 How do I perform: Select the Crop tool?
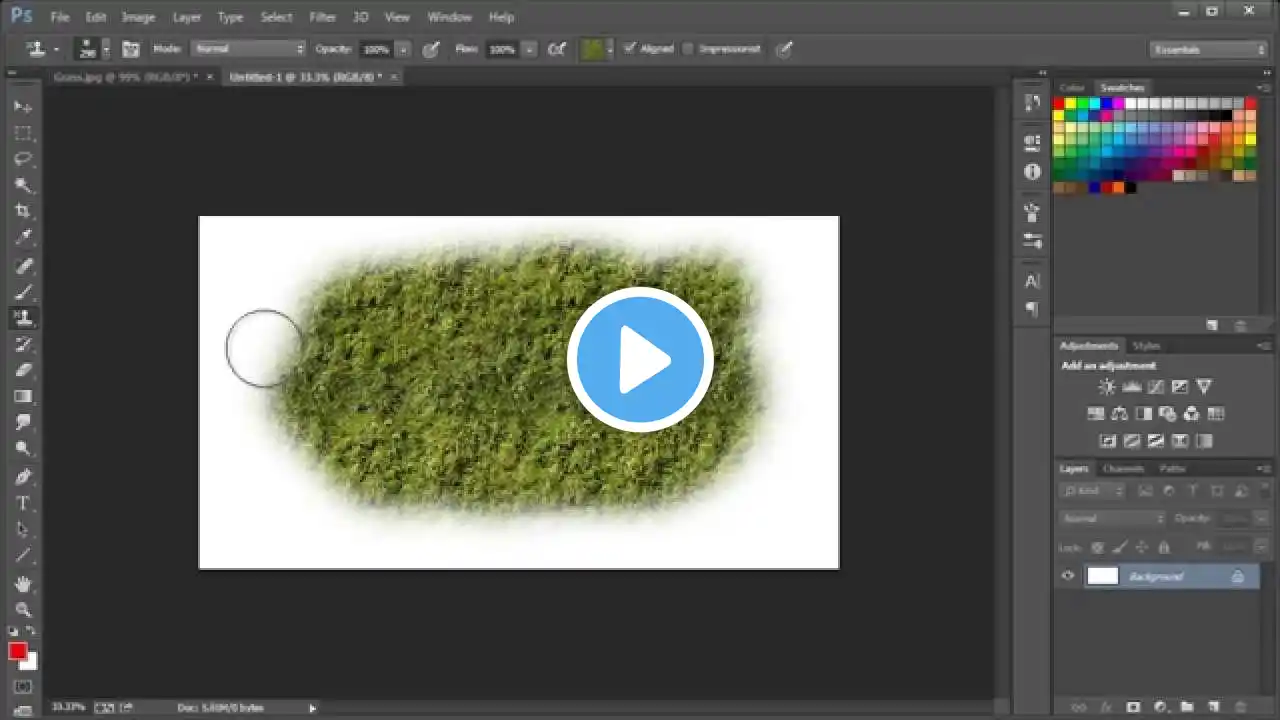tap(23, 211)
